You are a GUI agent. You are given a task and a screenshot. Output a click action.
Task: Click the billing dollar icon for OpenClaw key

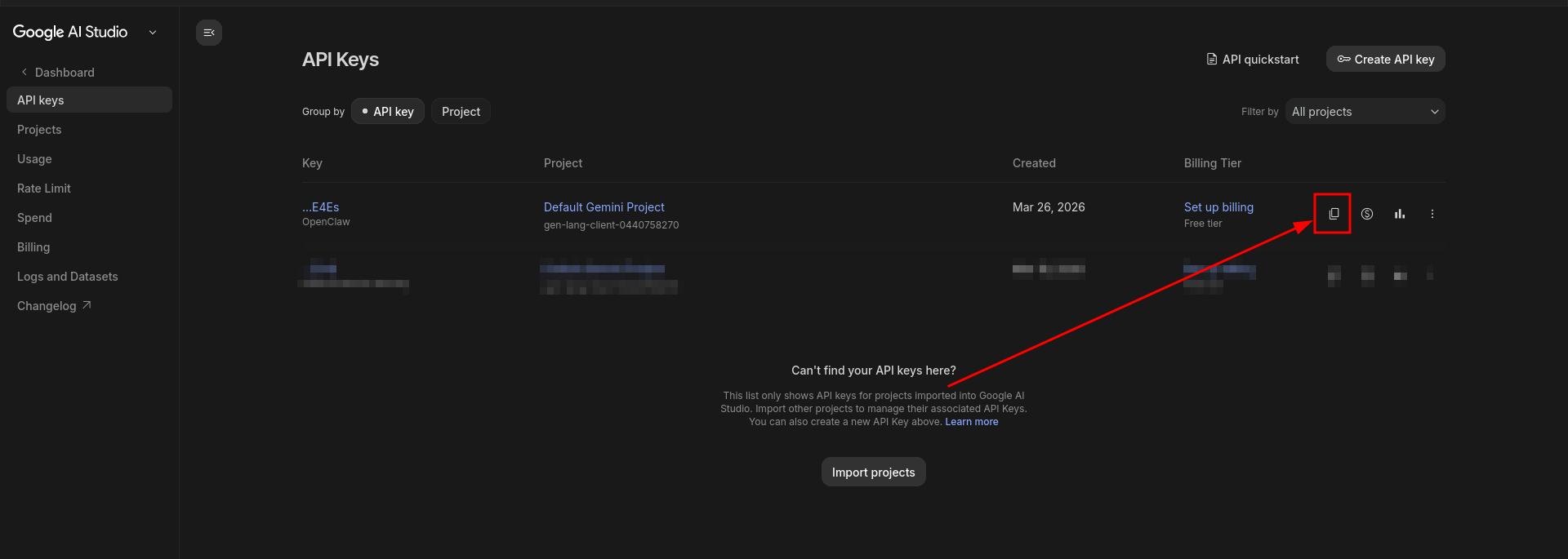click(1366, 214)
